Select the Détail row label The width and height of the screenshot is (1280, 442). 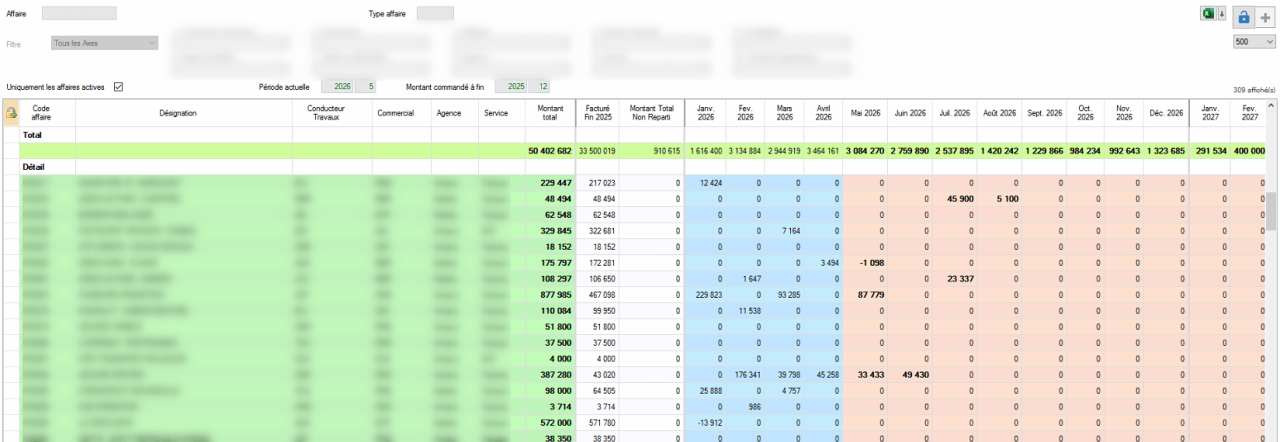[34, 167]
